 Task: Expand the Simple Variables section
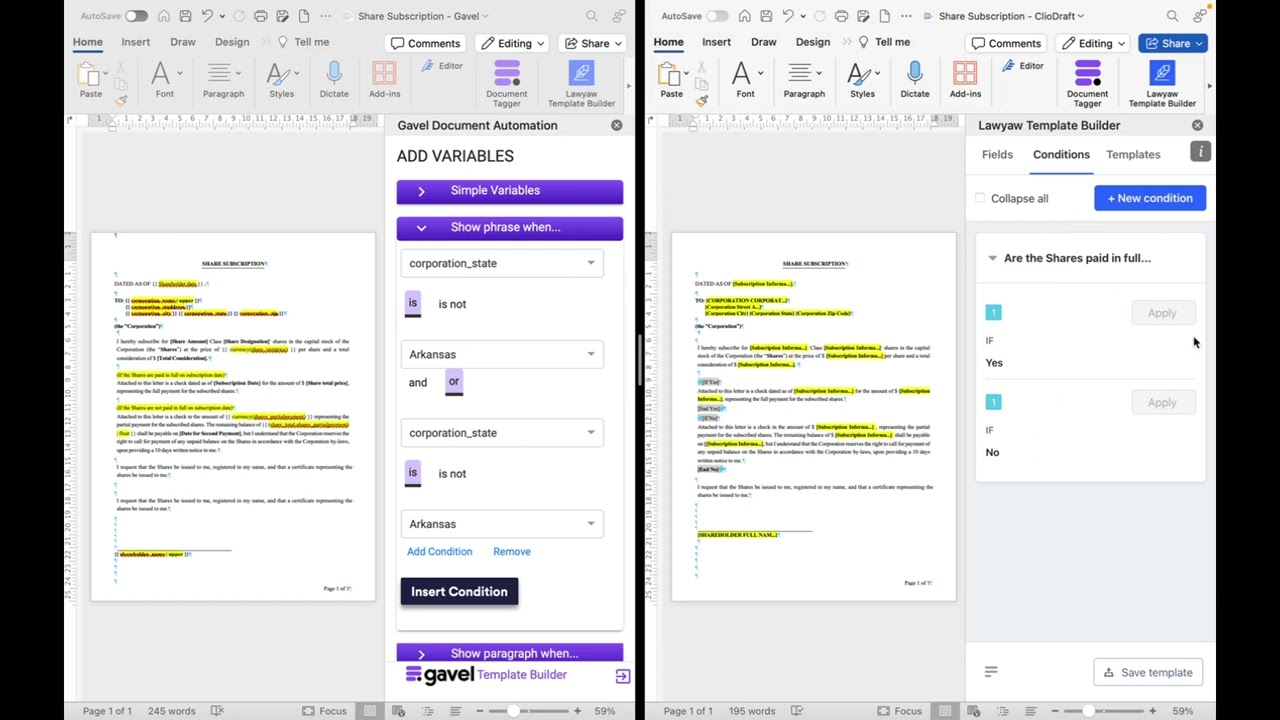(x=510, y=191)
